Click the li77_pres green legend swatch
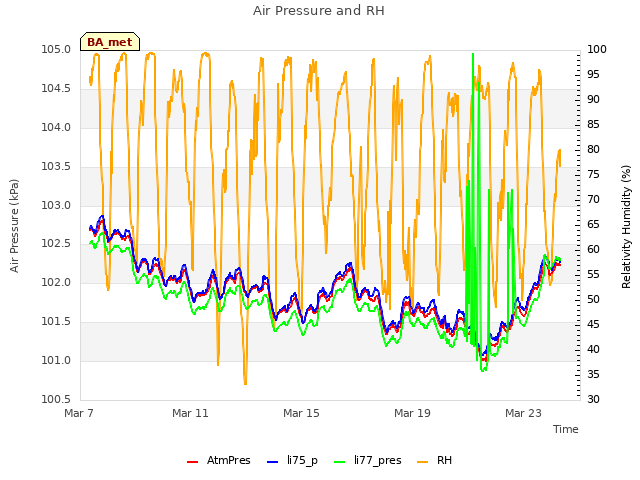640x480 pixels. tap(340, 462)
